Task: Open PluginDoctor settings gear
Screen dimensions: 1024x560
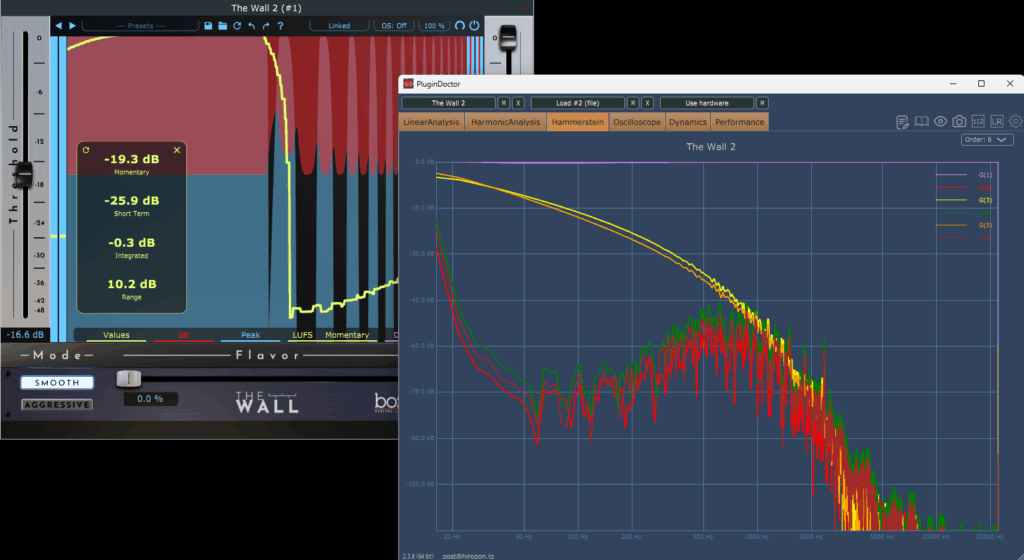Action: (1016, 121)
